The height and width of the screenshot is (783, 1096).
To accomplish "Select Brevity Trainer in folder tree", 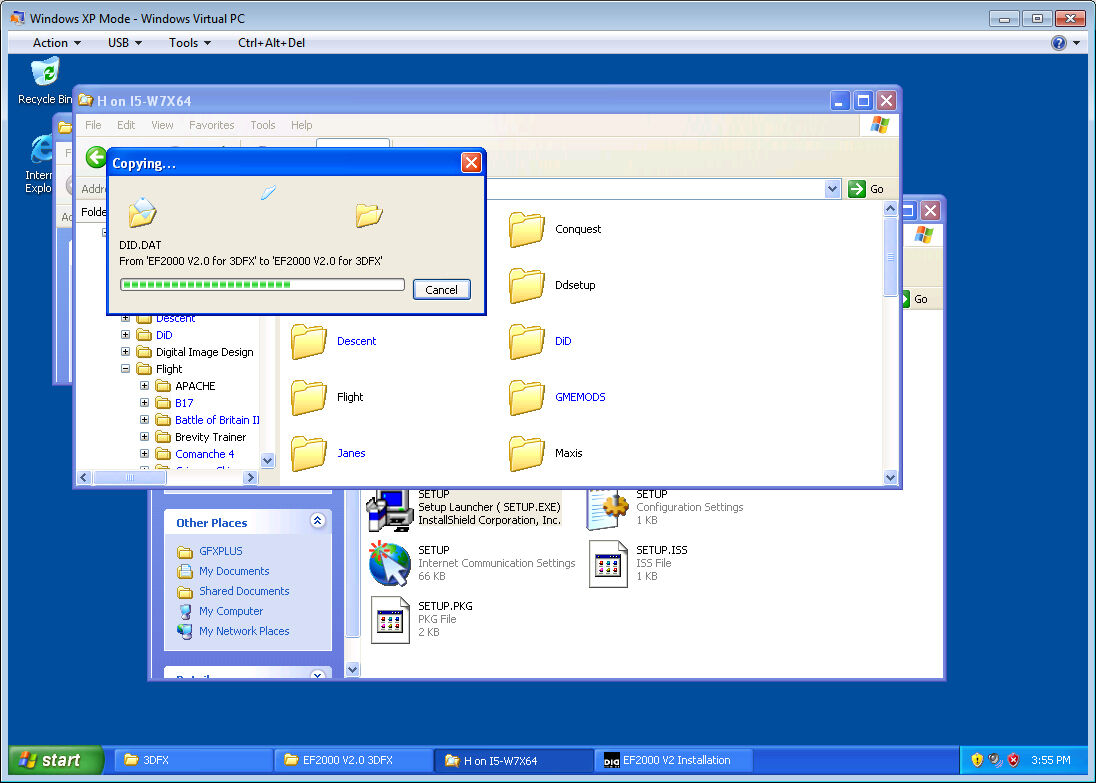I will 210,437.
